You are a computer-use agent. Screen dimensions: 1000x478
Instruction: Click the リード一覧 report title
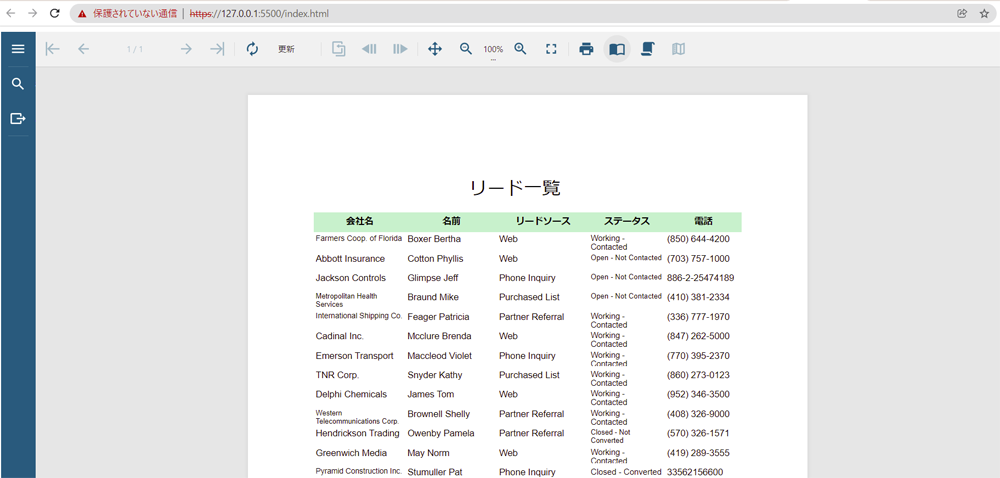click(x=515, y=188)
